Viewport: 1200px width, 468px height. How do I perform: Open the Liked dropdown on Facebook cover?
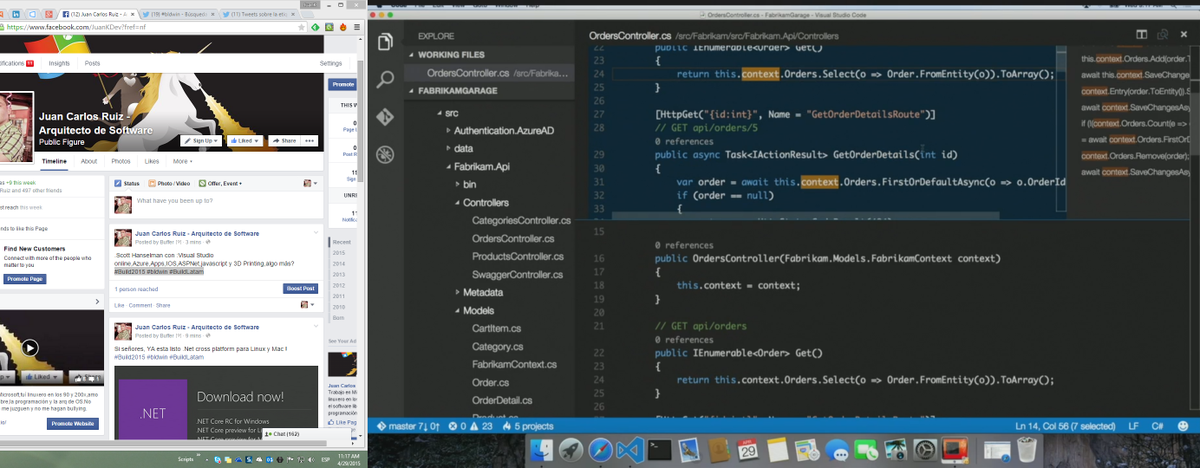tap(243, 141)
